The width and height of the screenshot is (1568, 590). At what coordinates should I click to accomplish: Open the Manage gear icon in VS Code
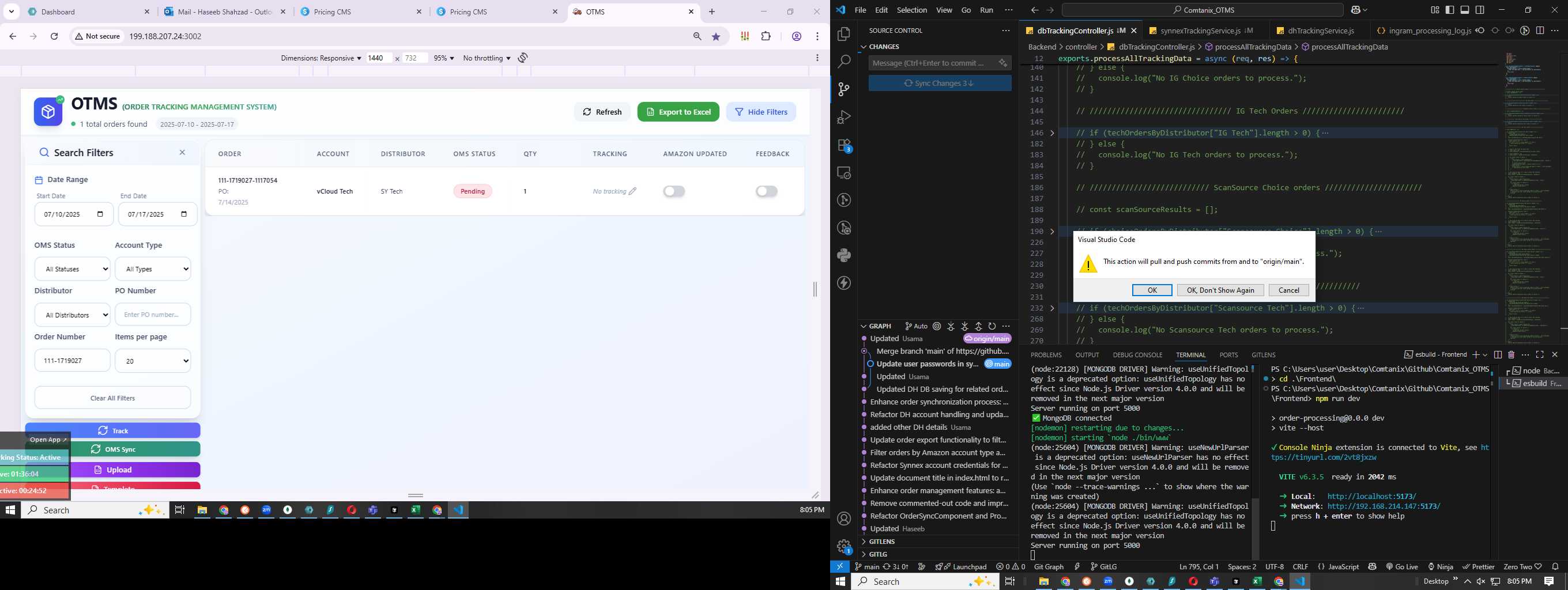point(843,546)
